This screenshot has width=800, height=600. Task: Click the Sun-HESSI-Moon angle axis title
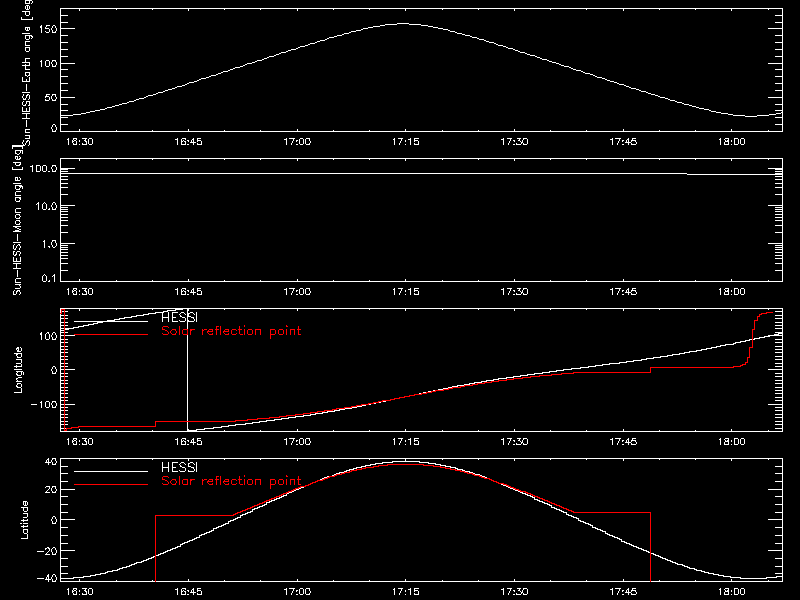point(17,220)
